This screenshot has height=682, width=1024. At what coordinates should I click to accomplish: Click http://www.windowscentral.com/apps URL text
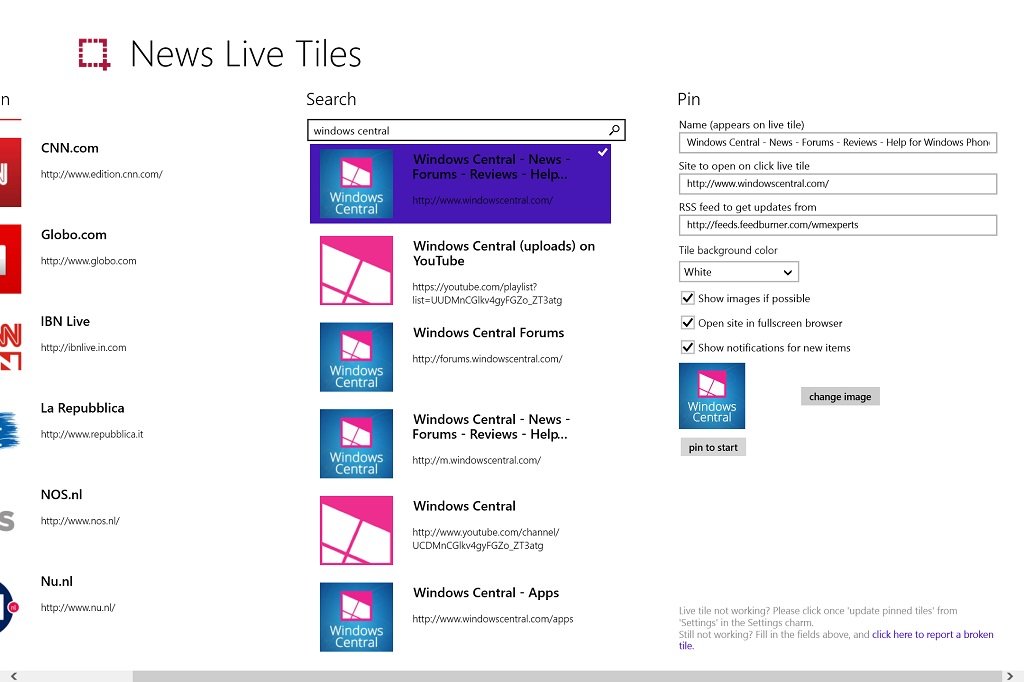[493, 619]
